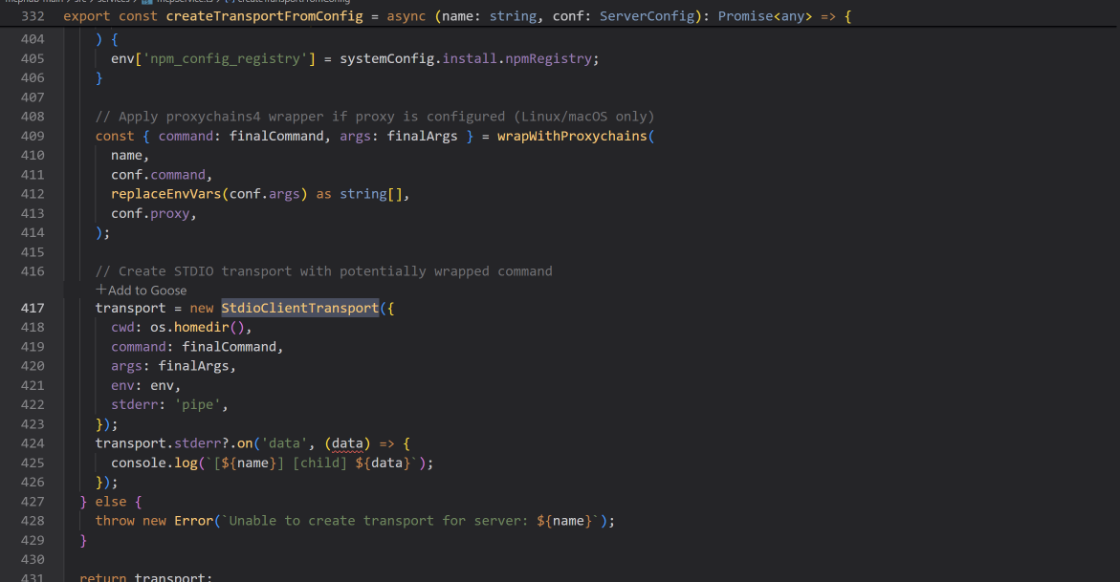Click 'env: env' on line 421
This screenshot has width=1120, height=582.
pos(142,386)
